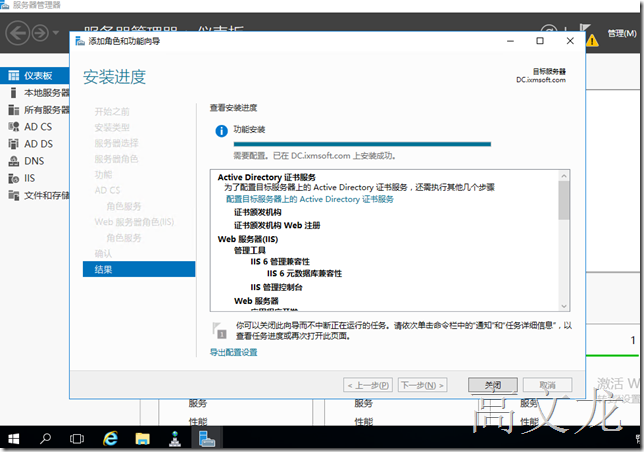Viewport: 644px width, 452px height.
Task: Click the results list scroll-up arrow
Action: (564, 176)
